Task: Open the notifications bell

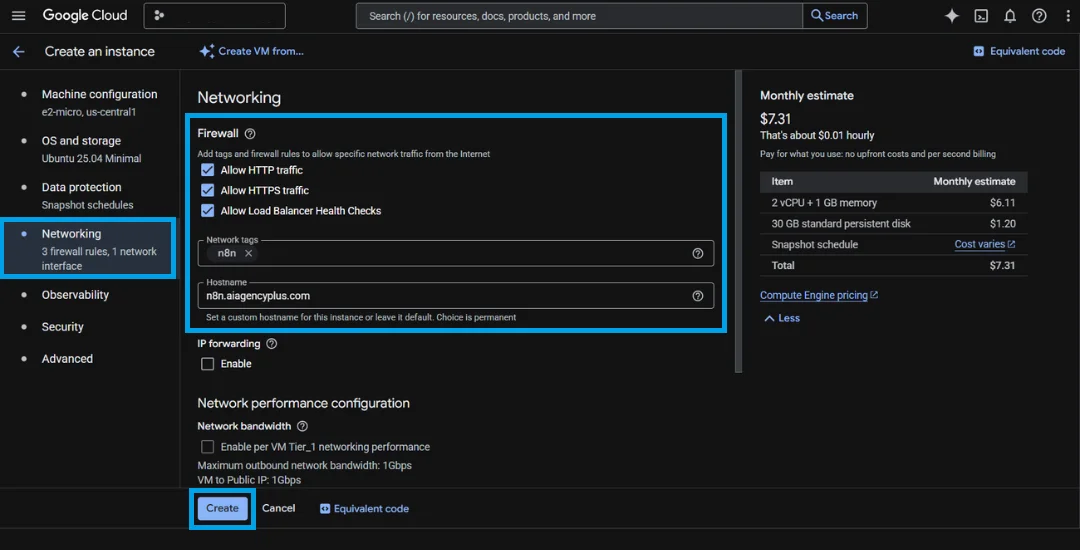Action: pyautogui.click(x=1010, y=17)
